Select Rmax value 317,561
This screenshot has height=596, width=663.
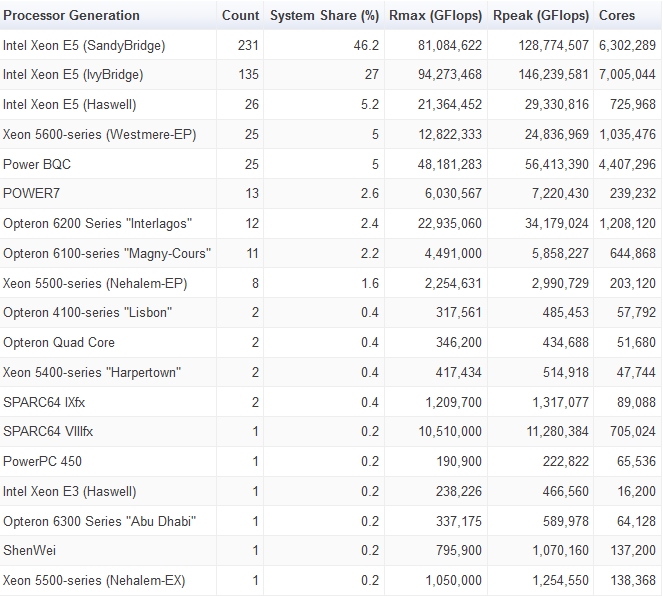(459, 312)
